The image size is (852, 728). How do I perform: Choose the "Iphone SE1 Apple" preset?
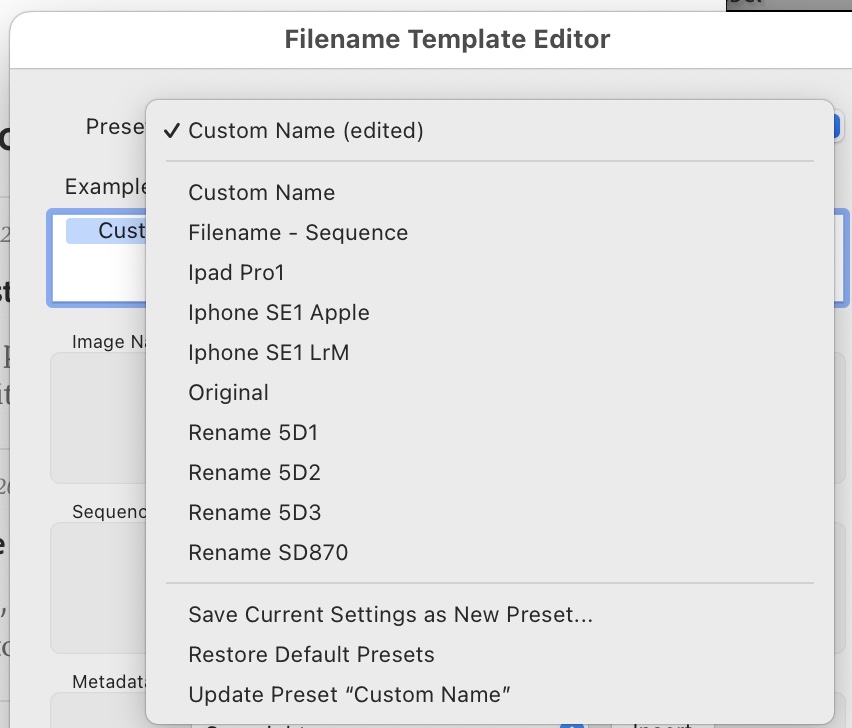[x=278, y=312]
